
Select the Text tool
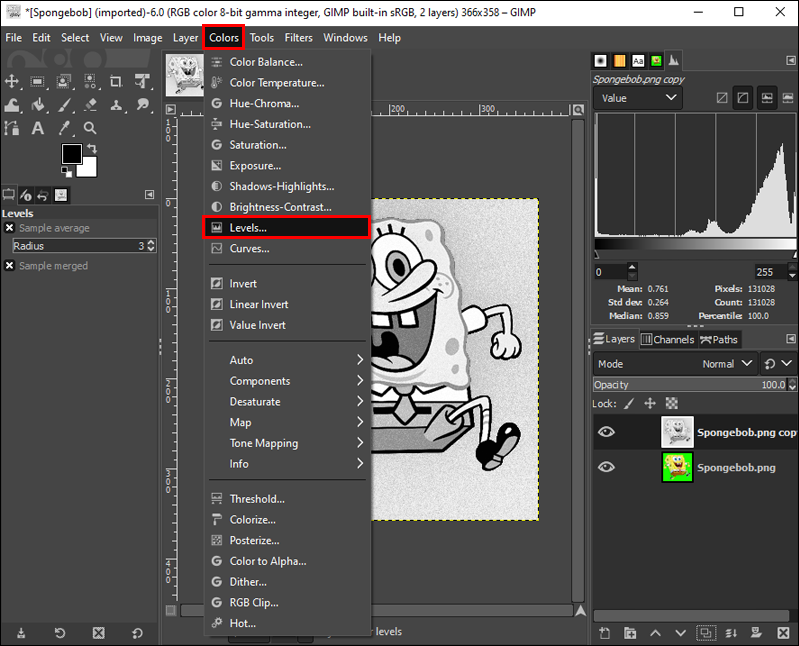38,128
